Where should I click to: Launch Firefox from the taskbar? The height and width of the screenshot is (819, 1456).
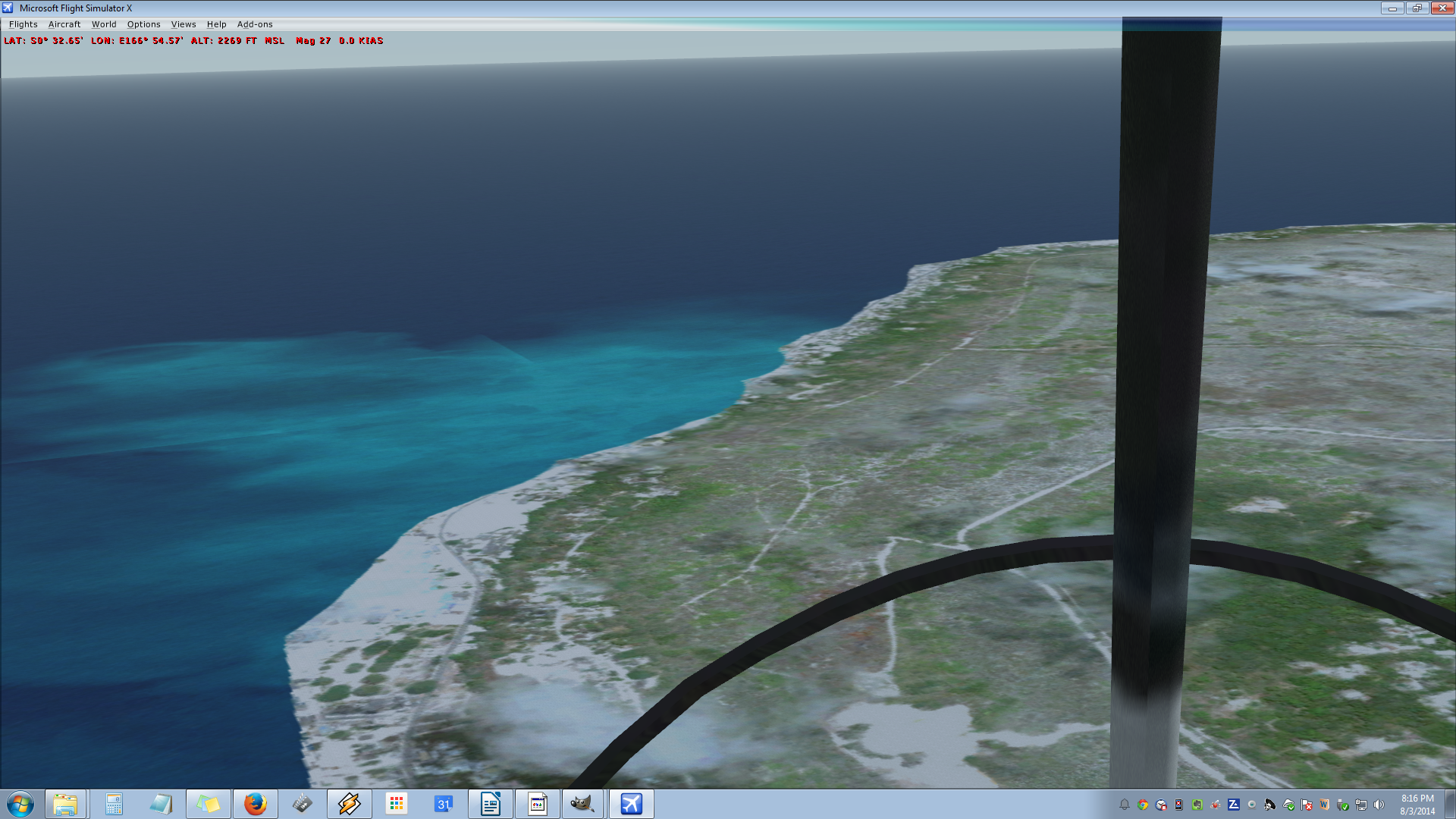(x=256, y=804)
